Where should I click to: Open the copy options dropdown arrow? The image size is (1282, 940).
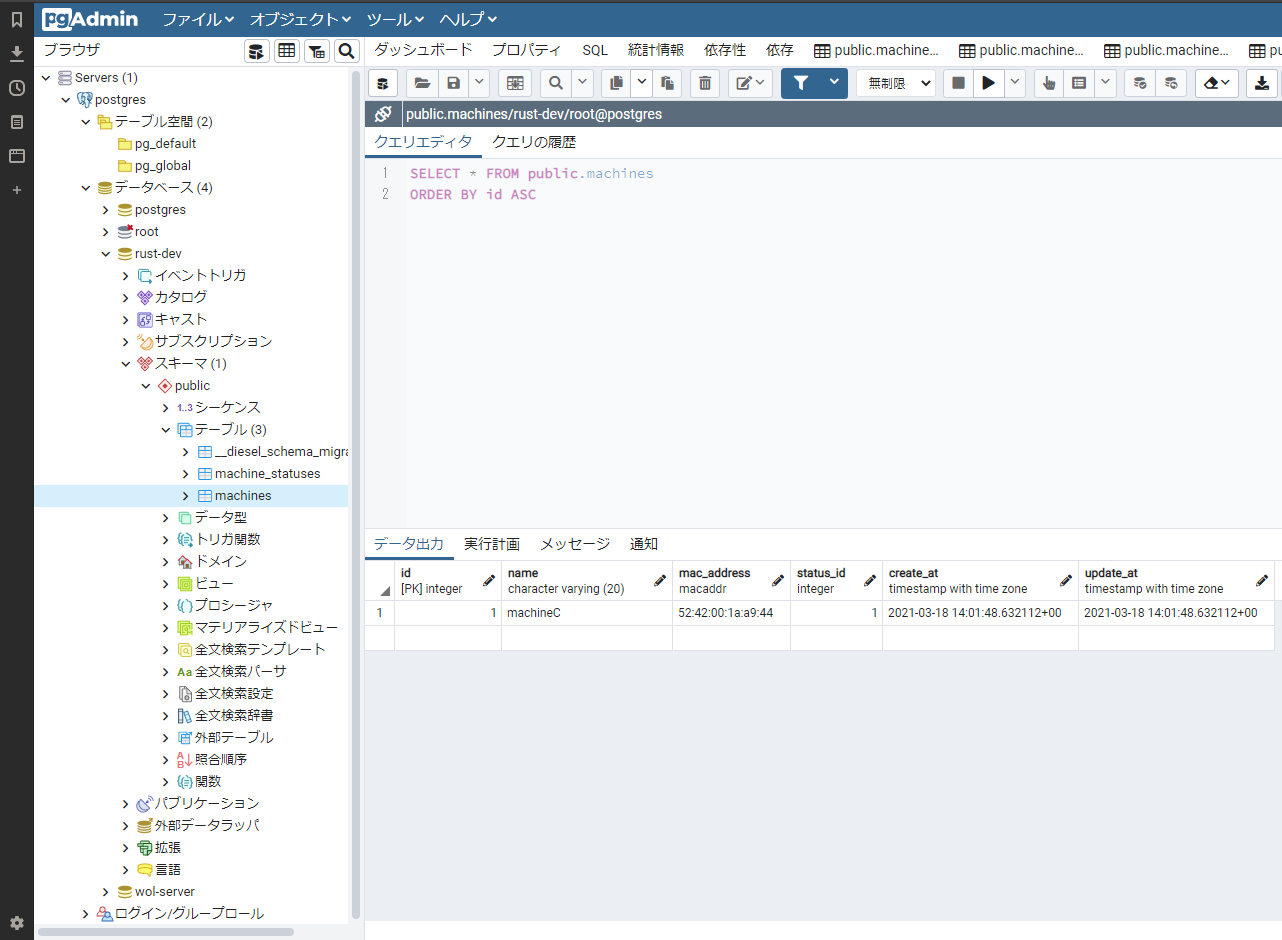642,83
